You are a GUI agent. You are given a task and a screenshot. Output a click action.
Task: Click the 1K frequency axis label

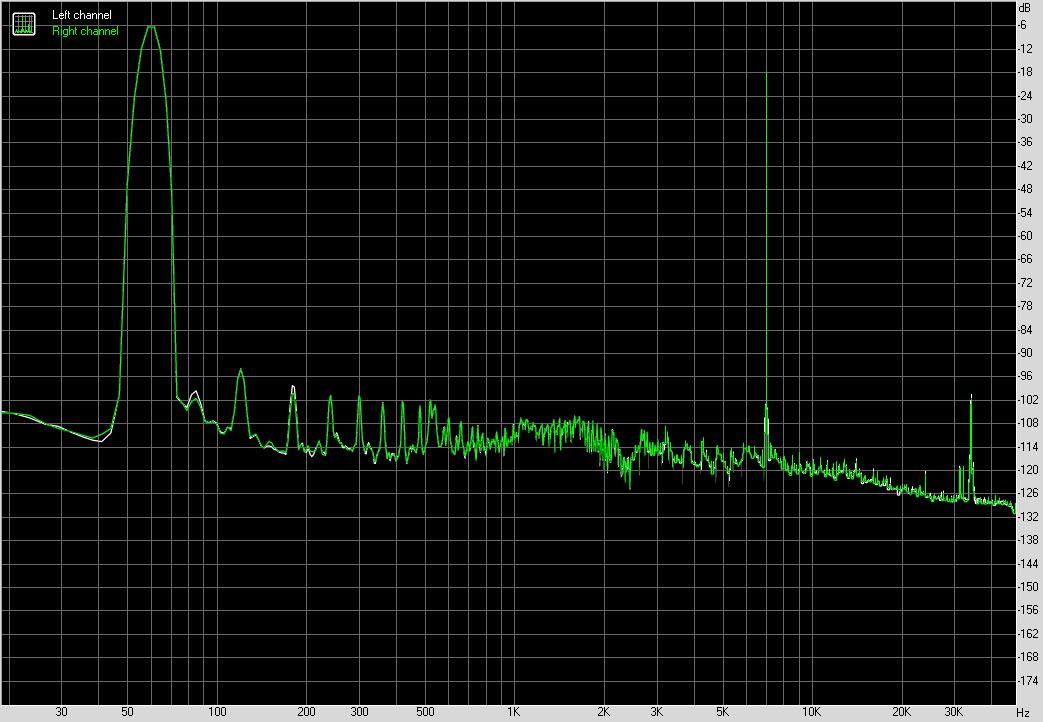(513, 712)
